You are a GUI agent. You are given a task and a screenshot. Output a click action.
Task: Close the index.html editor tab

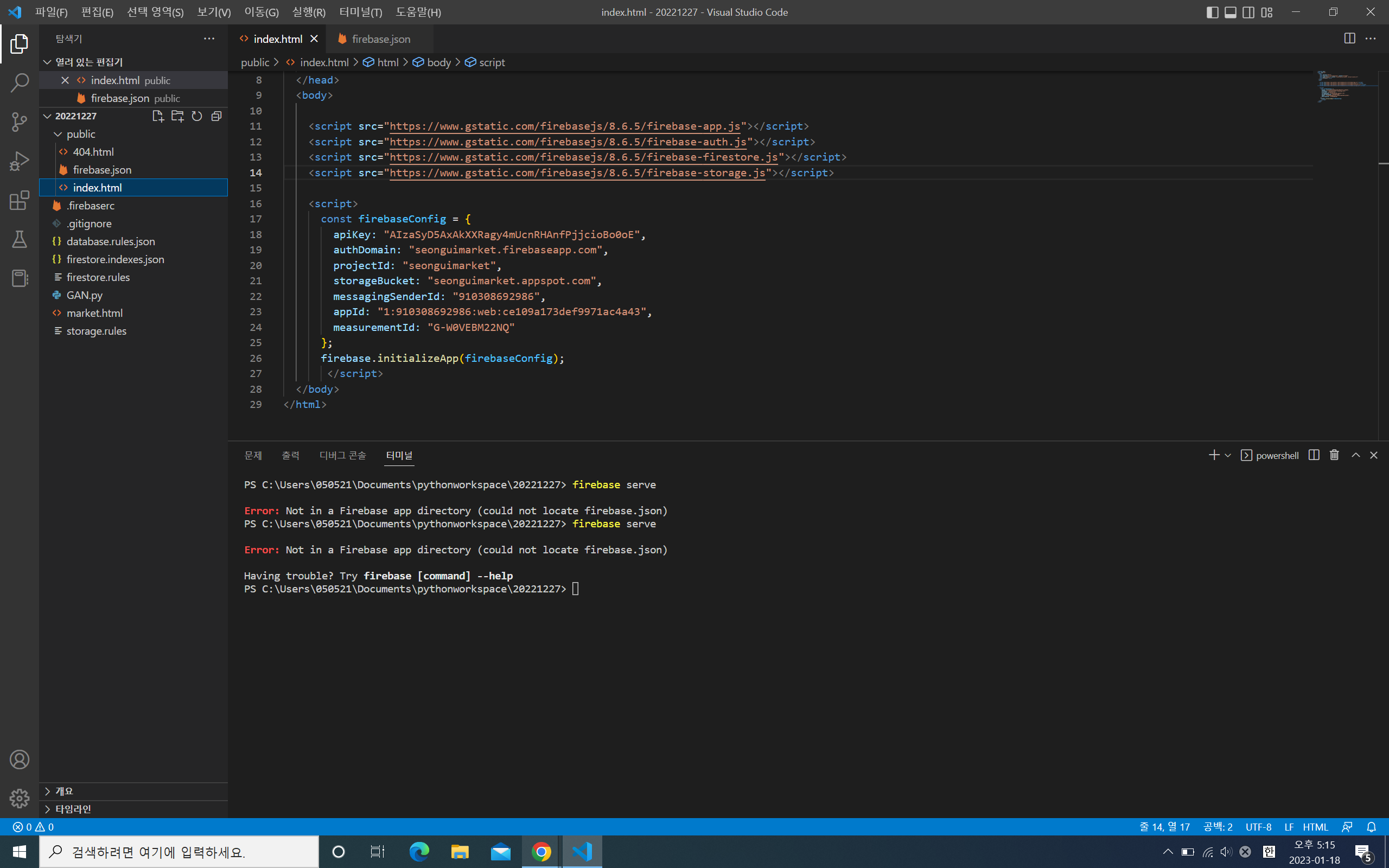pyautogui.click(x=314, y=39)
